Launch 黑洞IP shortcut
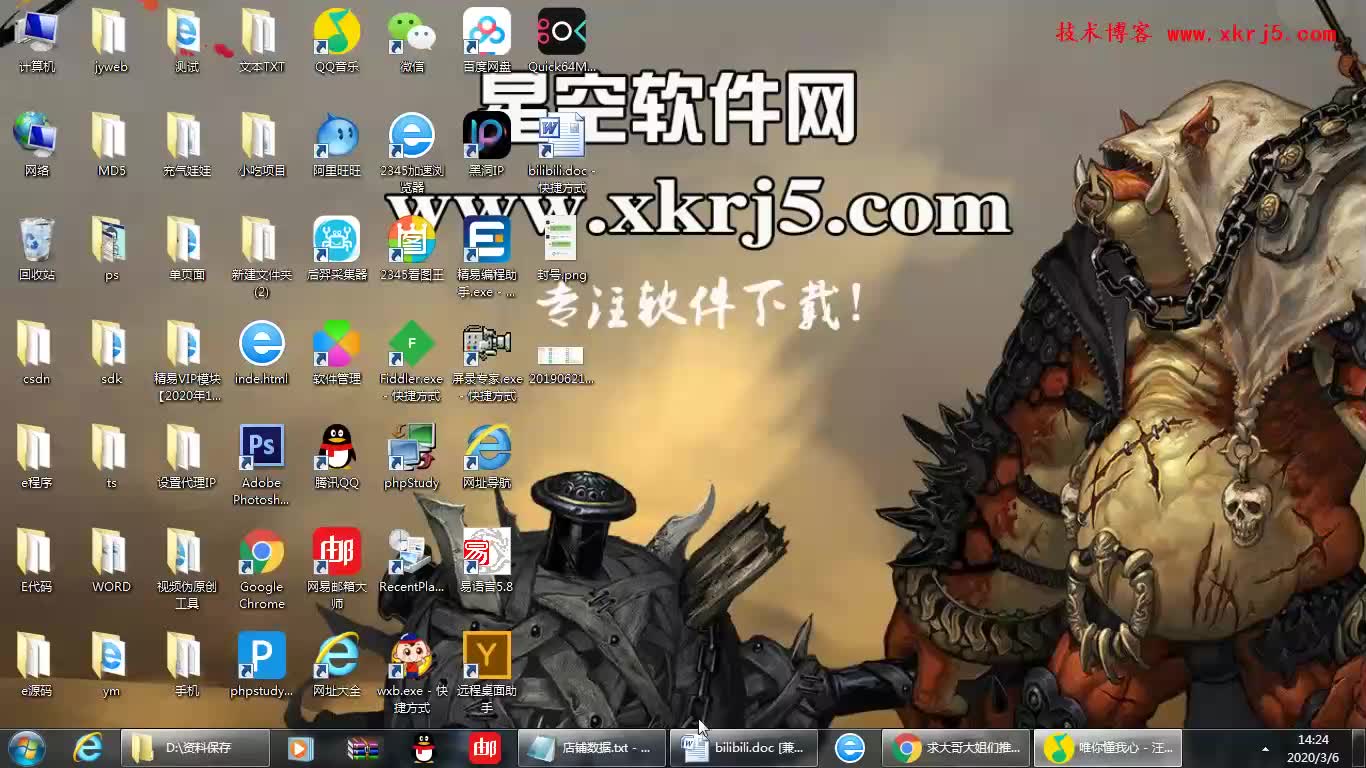1366x768 pixels. pyautogui.click(x=487, y=144)
